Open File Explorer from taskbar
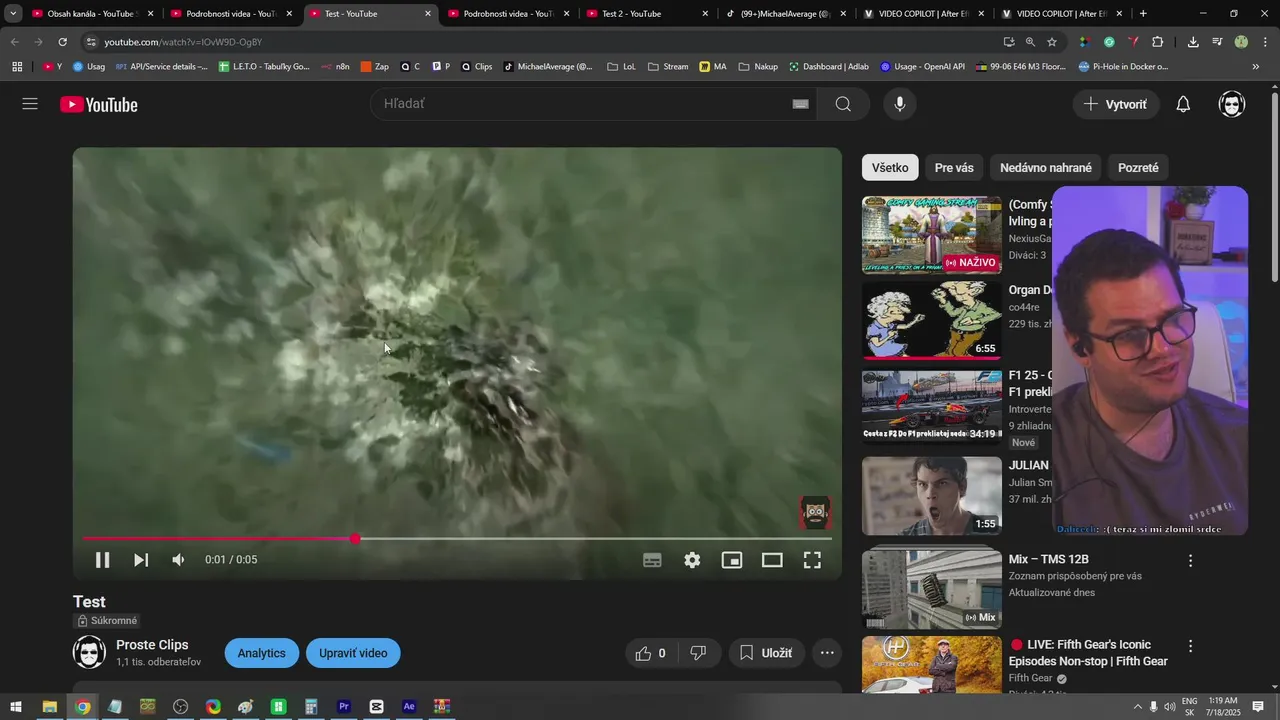Viewport: 1280px width, 720px height. tap(49, 707)
